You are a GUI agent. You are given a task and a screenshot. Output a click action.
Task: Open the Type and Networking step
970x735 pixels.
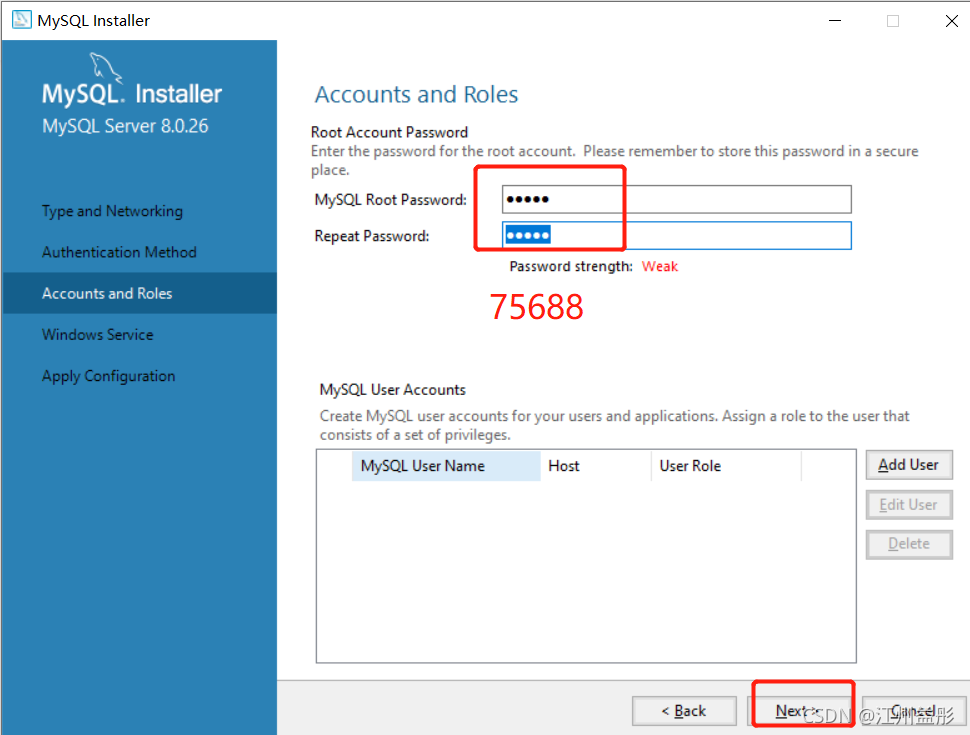coord(113,211)
